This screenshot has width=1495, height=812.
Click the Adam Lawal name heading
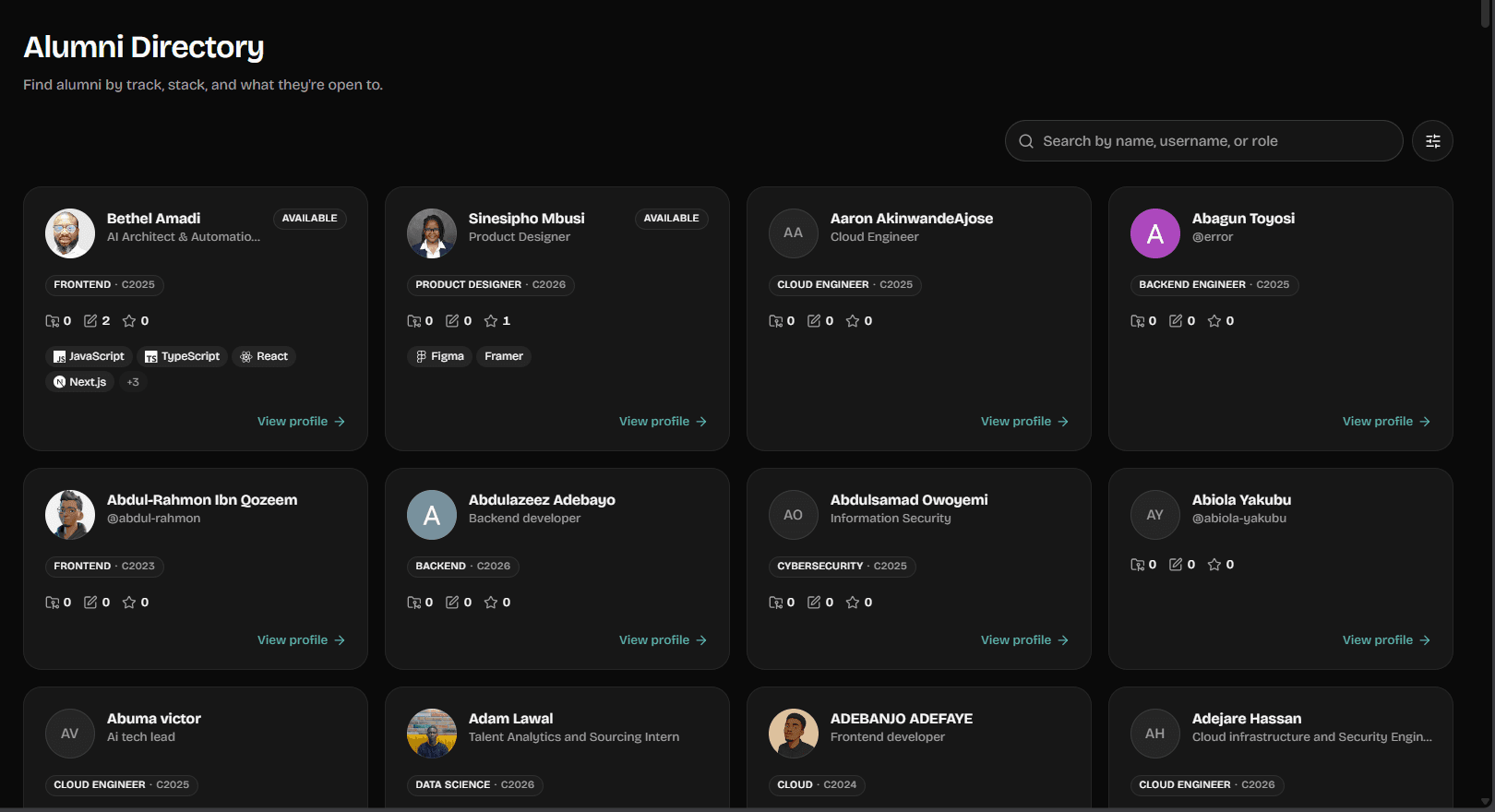pyautogui.click(x=510, y=719)
